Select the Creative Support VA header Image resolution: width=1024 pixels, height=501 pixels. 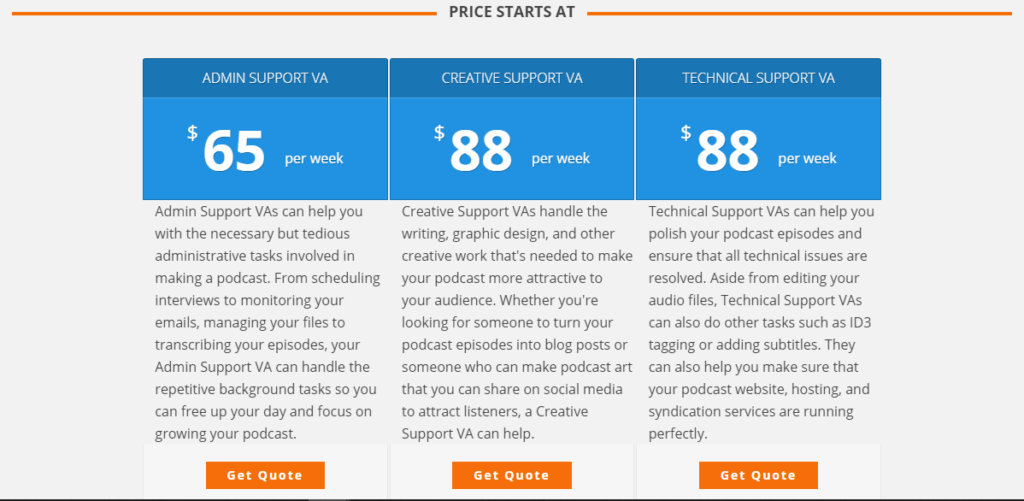(512, 78)
